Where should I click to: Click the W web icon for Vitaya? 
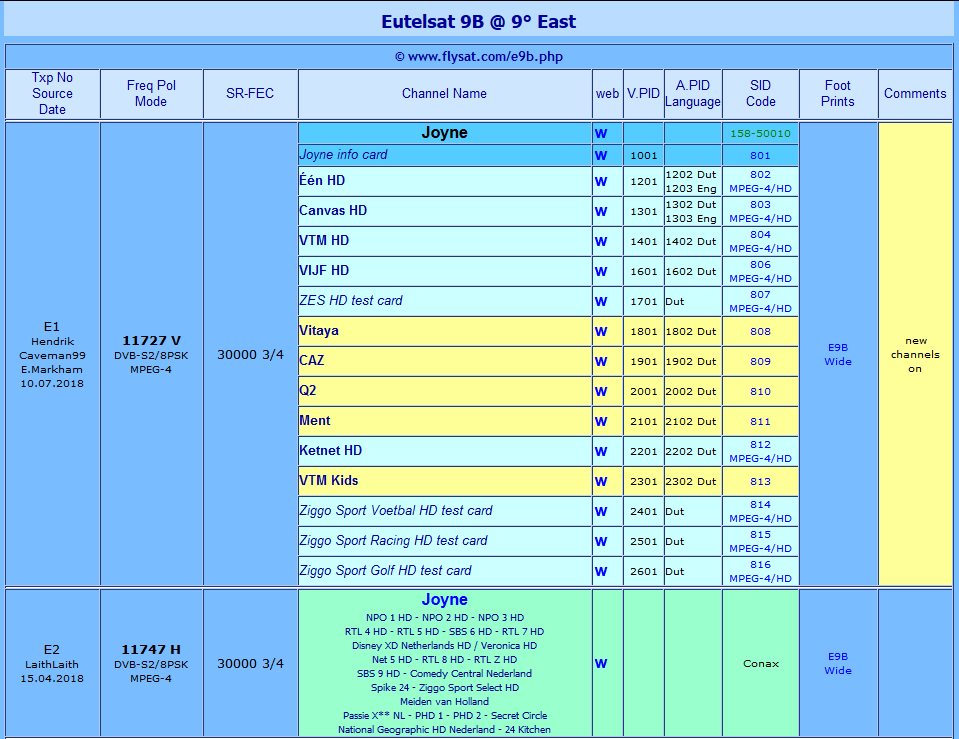coord(601,332)
